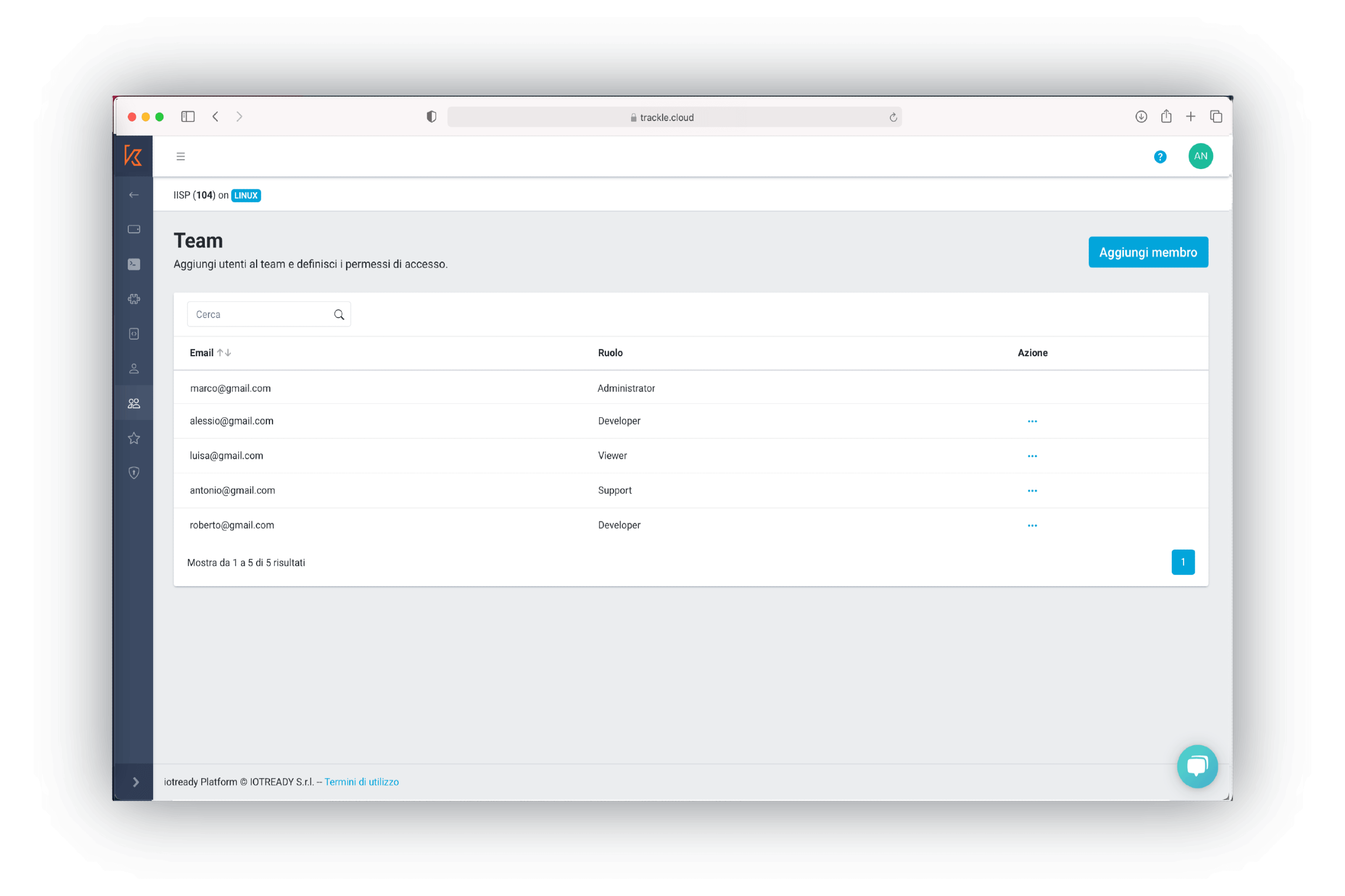Click the back arrow in the sidebar
This screenshot has width=1345, height=896.
tap(134, 195)
